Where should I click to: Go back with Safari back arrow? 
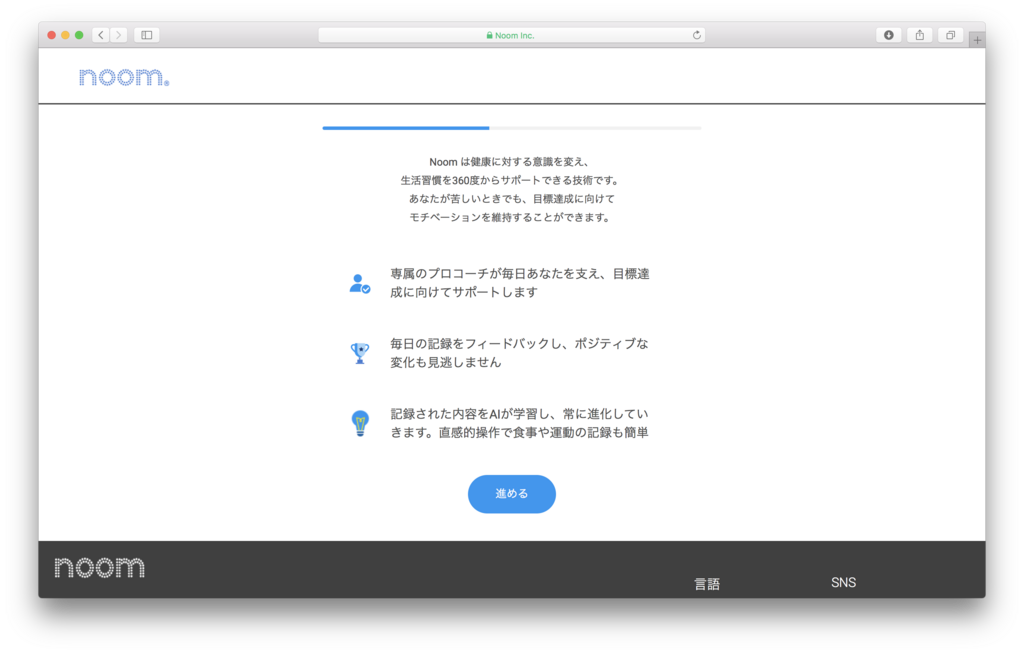[x=101, y=35]
